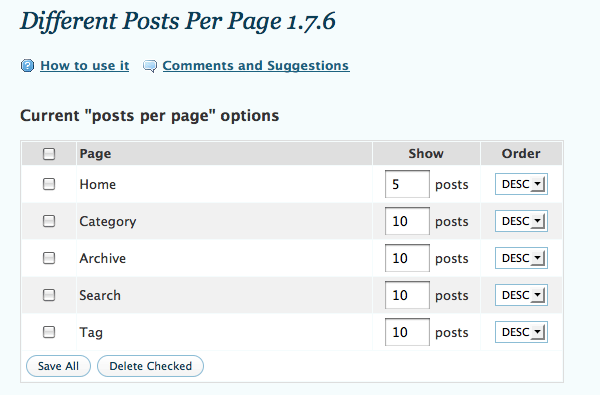Tick the Category row checkbox

49,221
